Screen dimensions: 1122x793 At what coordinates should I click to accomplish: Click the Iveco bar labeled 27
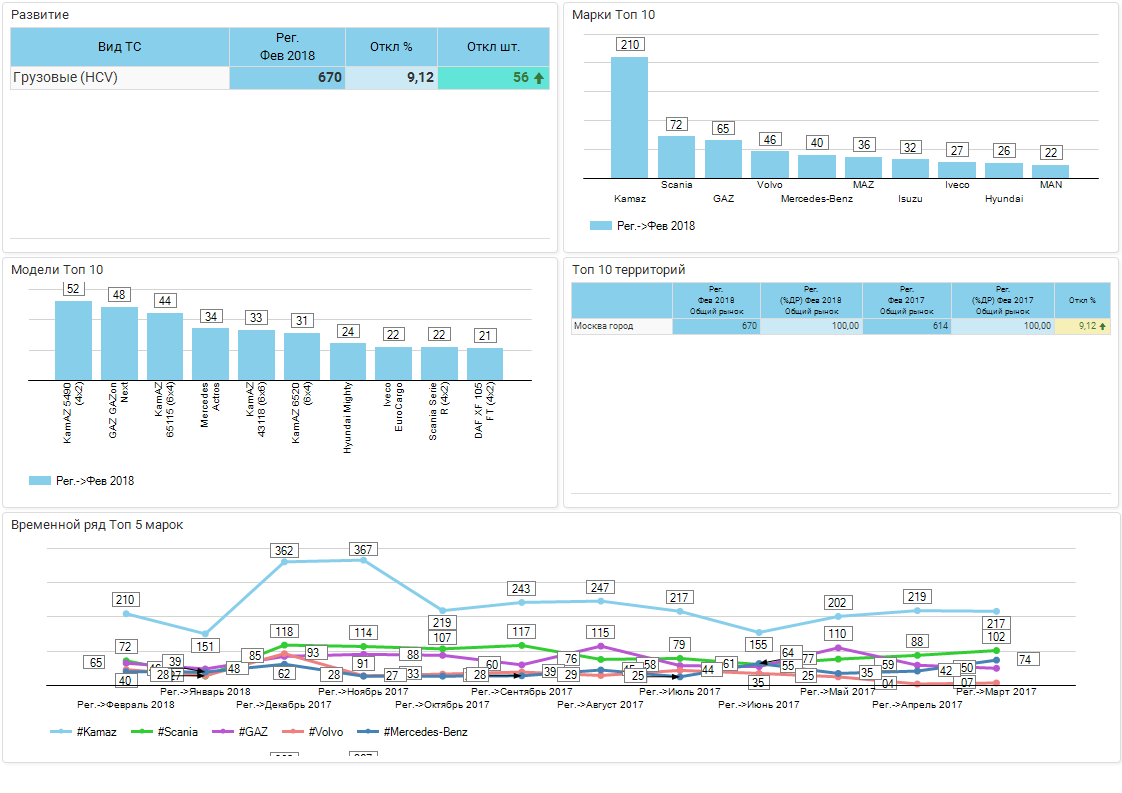click(957, 170)
